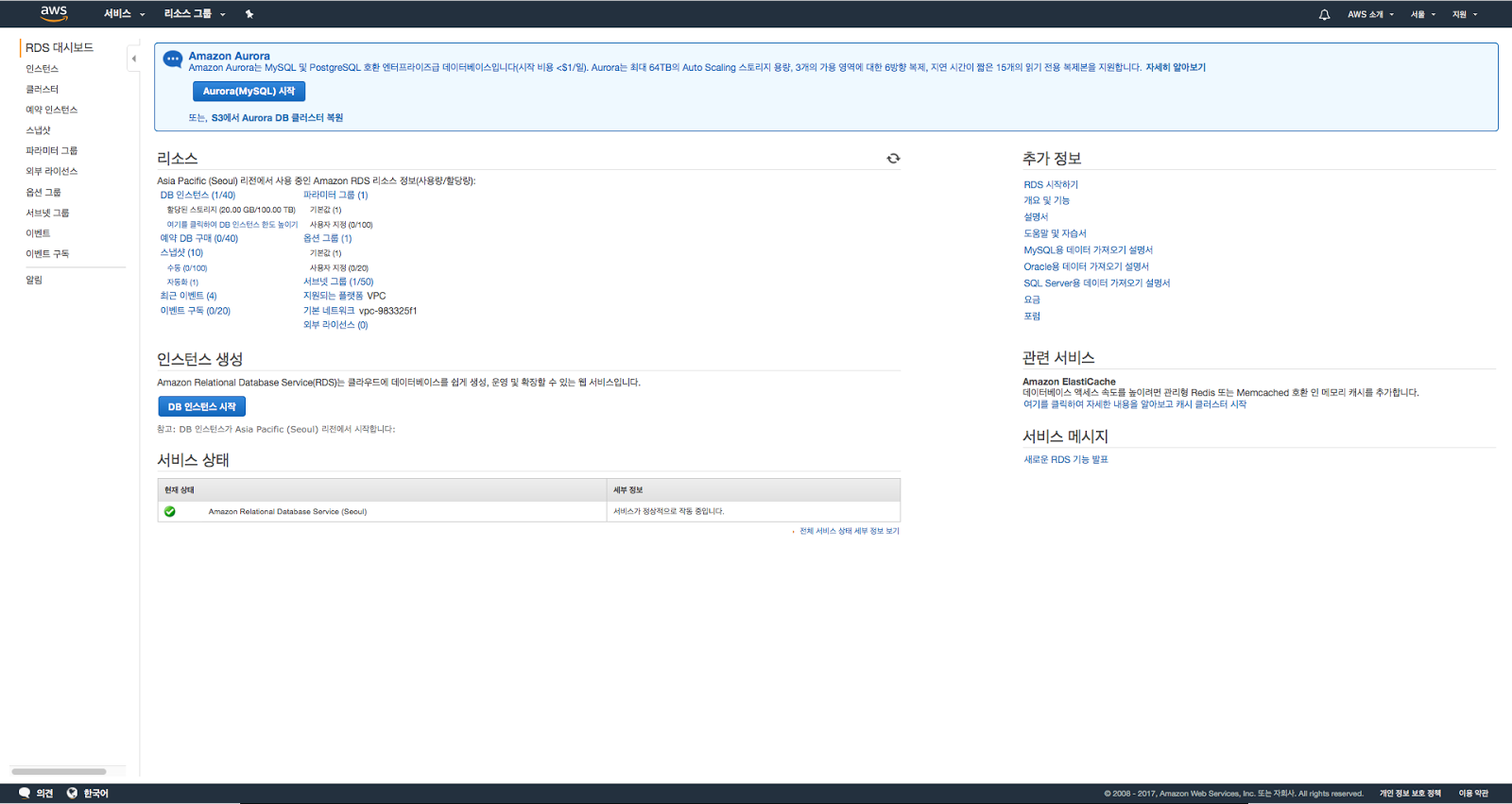Open 파라미터 그룹 (1) resource link
This screenshot has width=1512, height=804.
click(x=335, y=196)
